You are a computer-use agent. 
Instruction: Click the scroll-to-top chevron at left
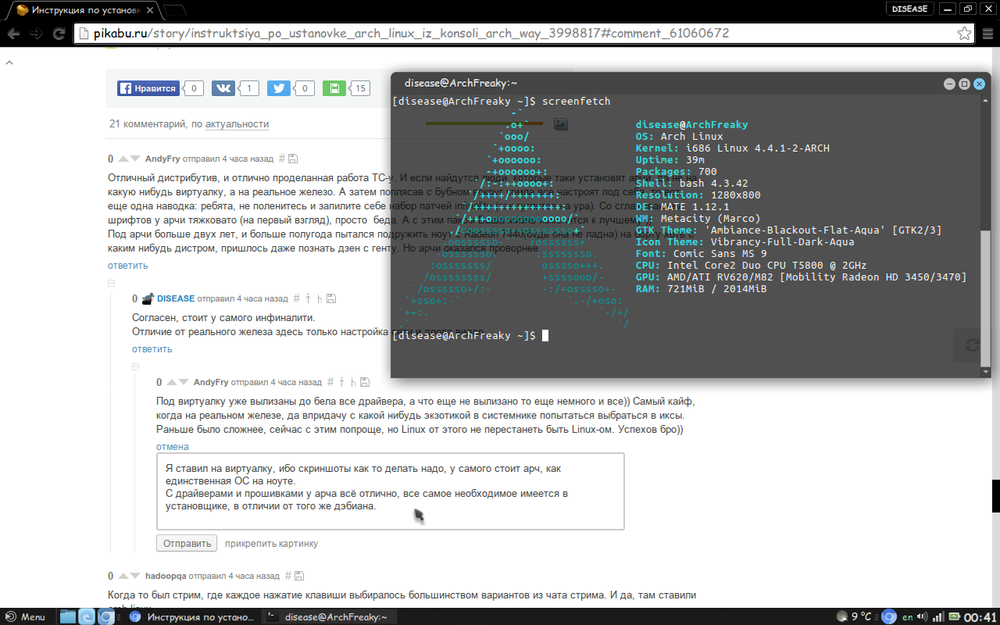(x=10, y=61)
